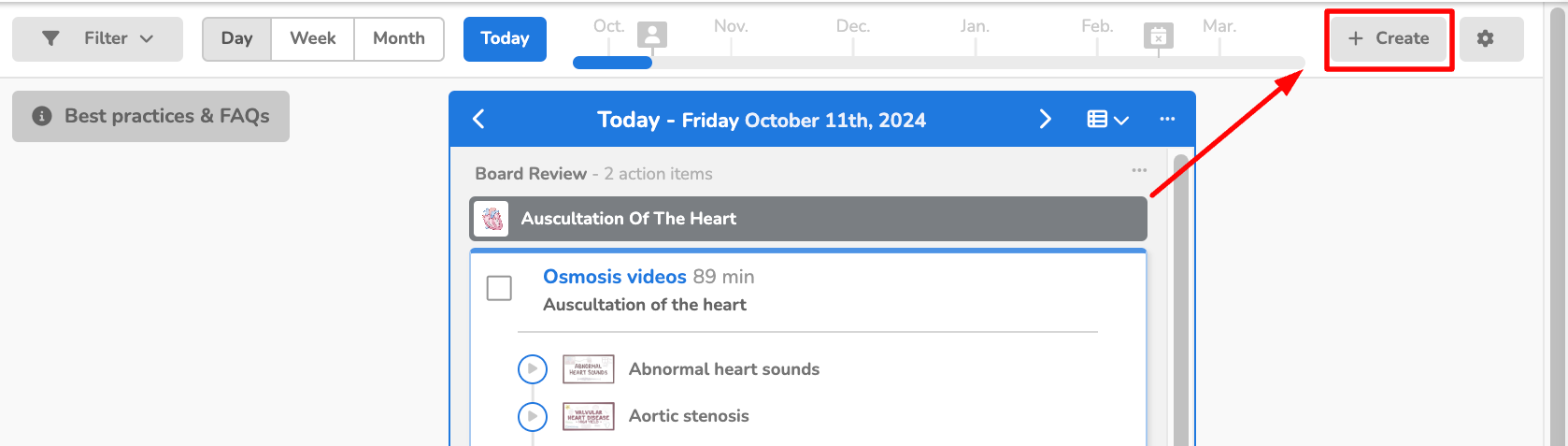Click the Abnormal heart sounds thumbnail
The width and height of the screenshot is (1568, 446).
[588, 369]
